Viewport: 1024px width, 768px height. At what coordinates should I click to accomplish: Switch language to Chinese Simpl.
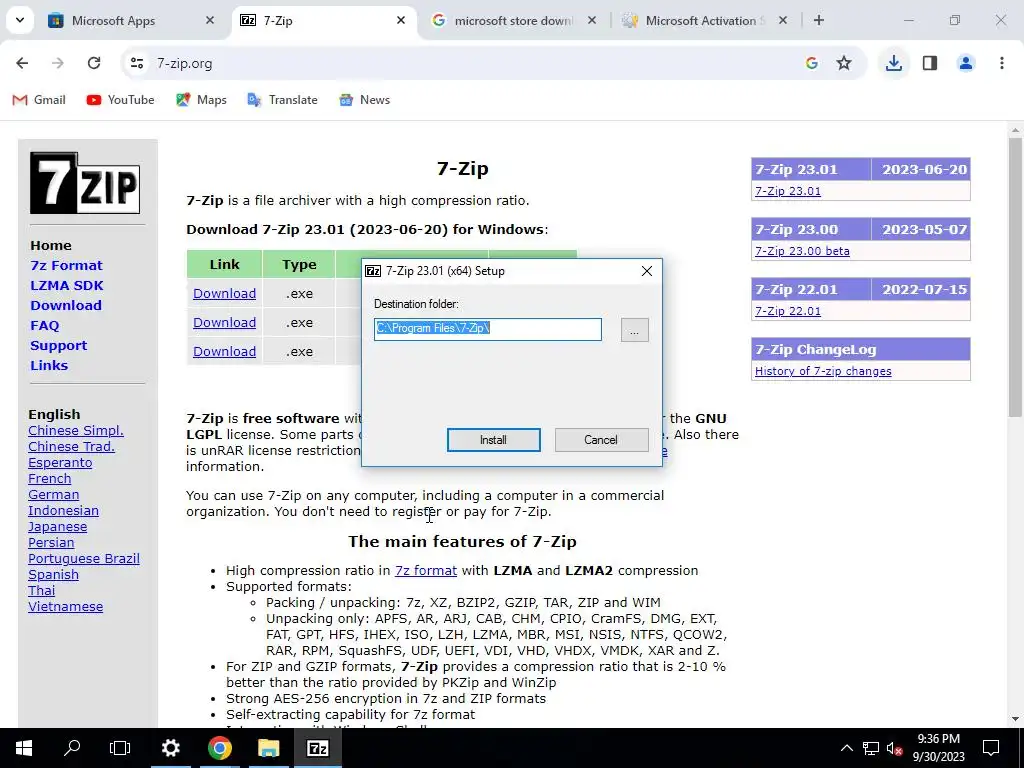[x=76, y=431]
